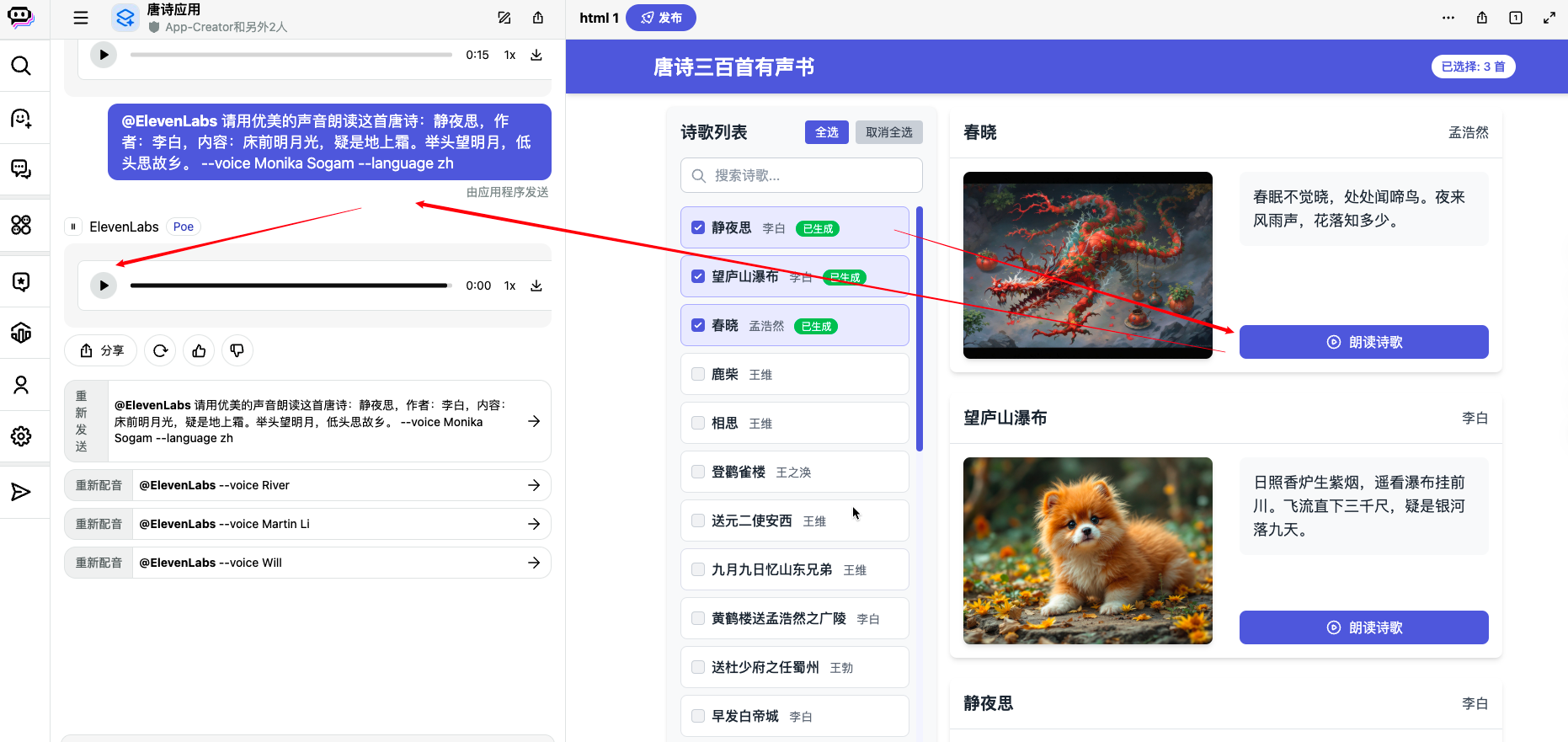Check the 鹿柴 poem checkbox
This screenshot has height=742, width=1568.
pyautogui.click(x=698, y=374)
